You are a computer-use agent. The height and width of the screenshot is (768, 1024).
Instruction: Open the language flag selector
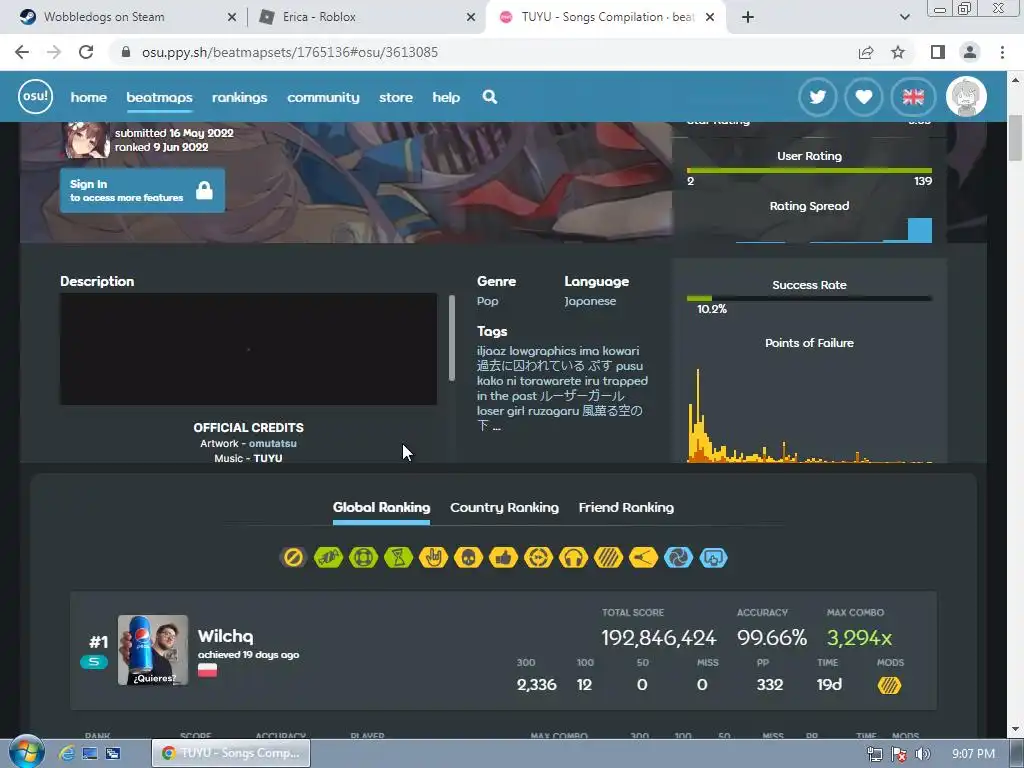click(913, 97)
